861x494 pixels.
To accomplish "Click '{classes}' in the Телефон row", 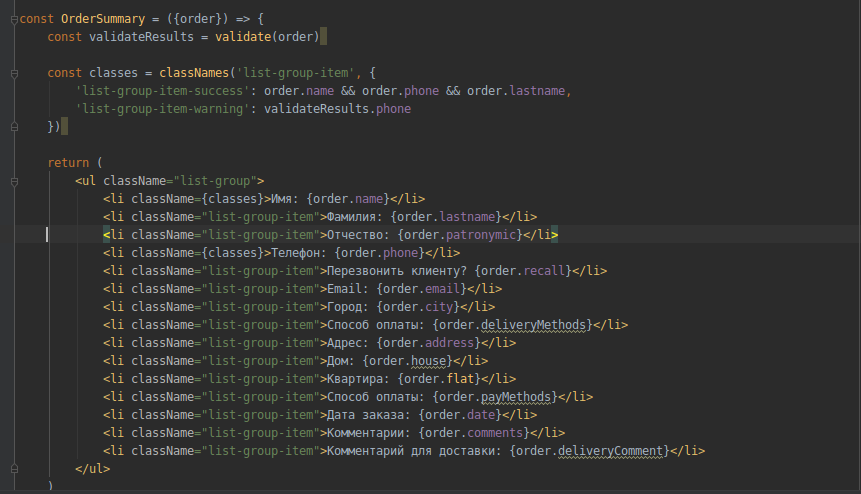I will (232, 253).
